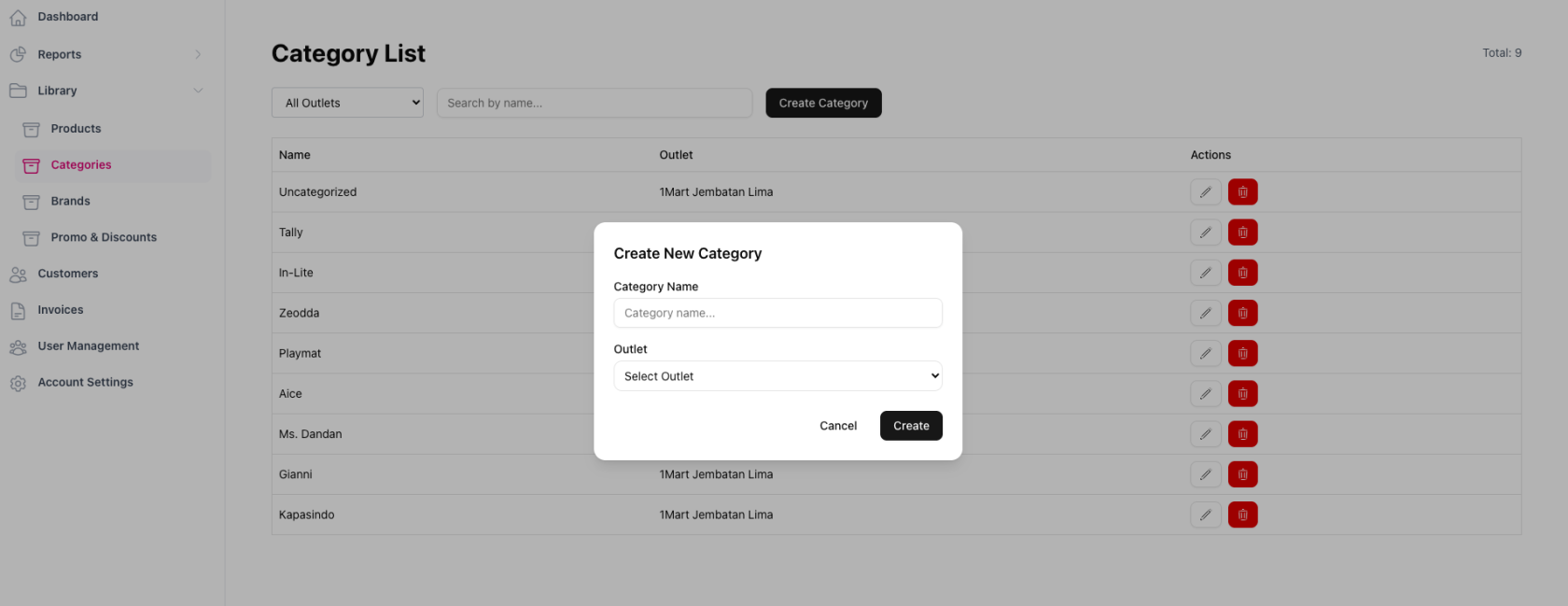Delete the Playmat category with trash icon

point(1242,353)
